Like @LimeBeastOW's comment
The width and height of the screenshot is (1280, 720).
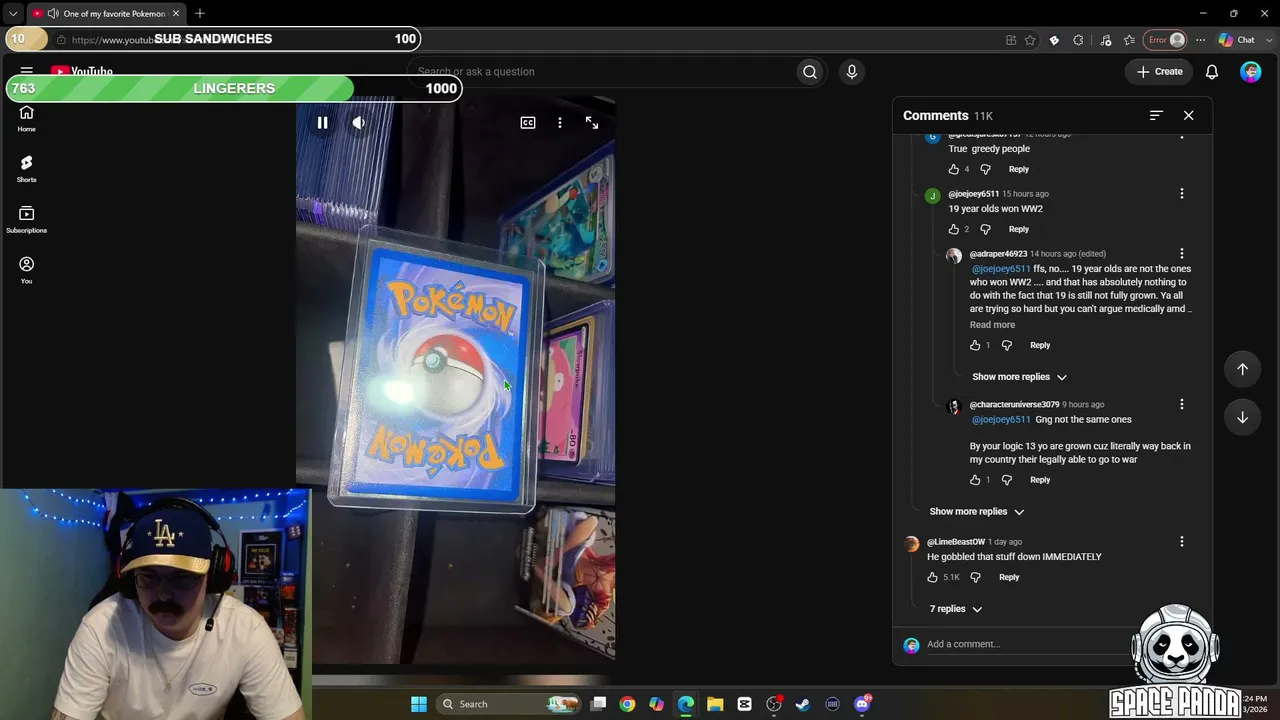pyautogui.click(x=932, y=578)
